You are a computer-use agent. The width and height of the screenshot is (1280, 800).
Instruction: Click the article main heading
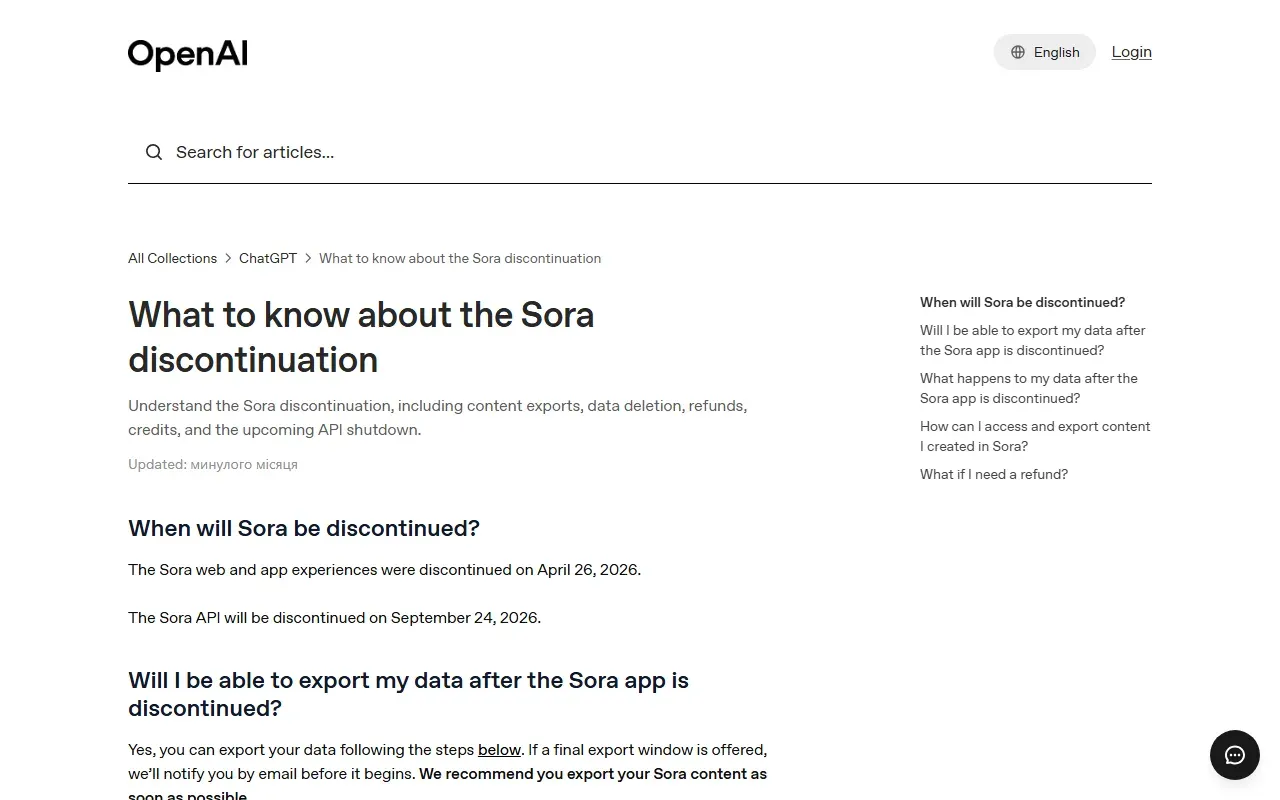(x=361, y=337)
